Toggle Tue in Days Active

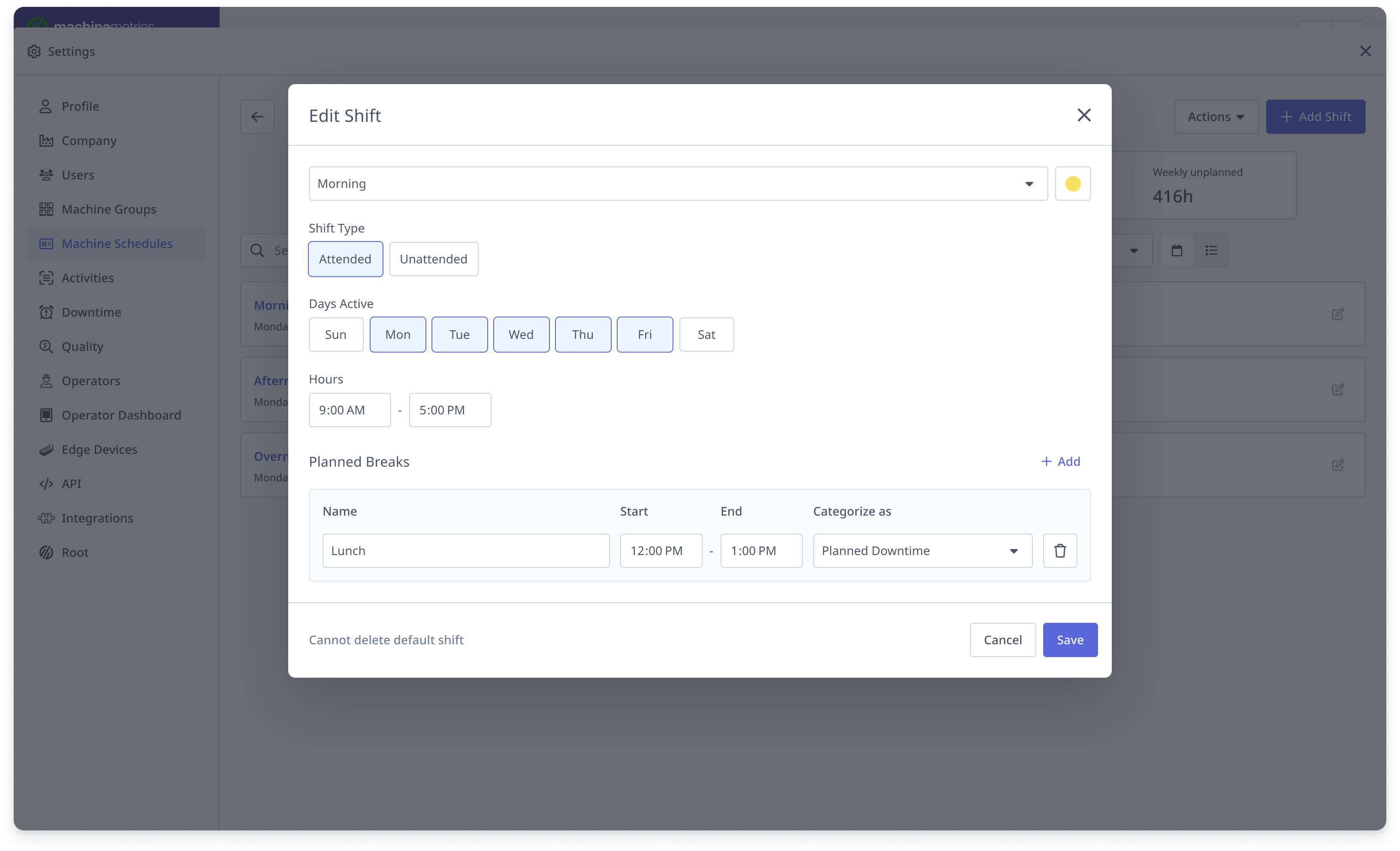click(460, 335)
